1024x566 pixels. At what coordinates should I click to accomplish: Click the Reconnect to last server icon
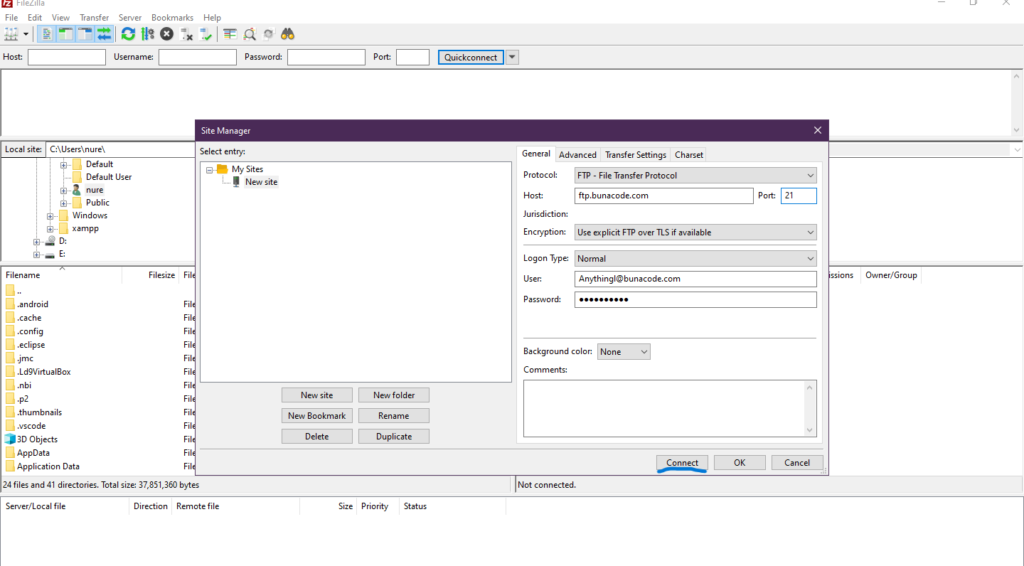click(206, 34)
